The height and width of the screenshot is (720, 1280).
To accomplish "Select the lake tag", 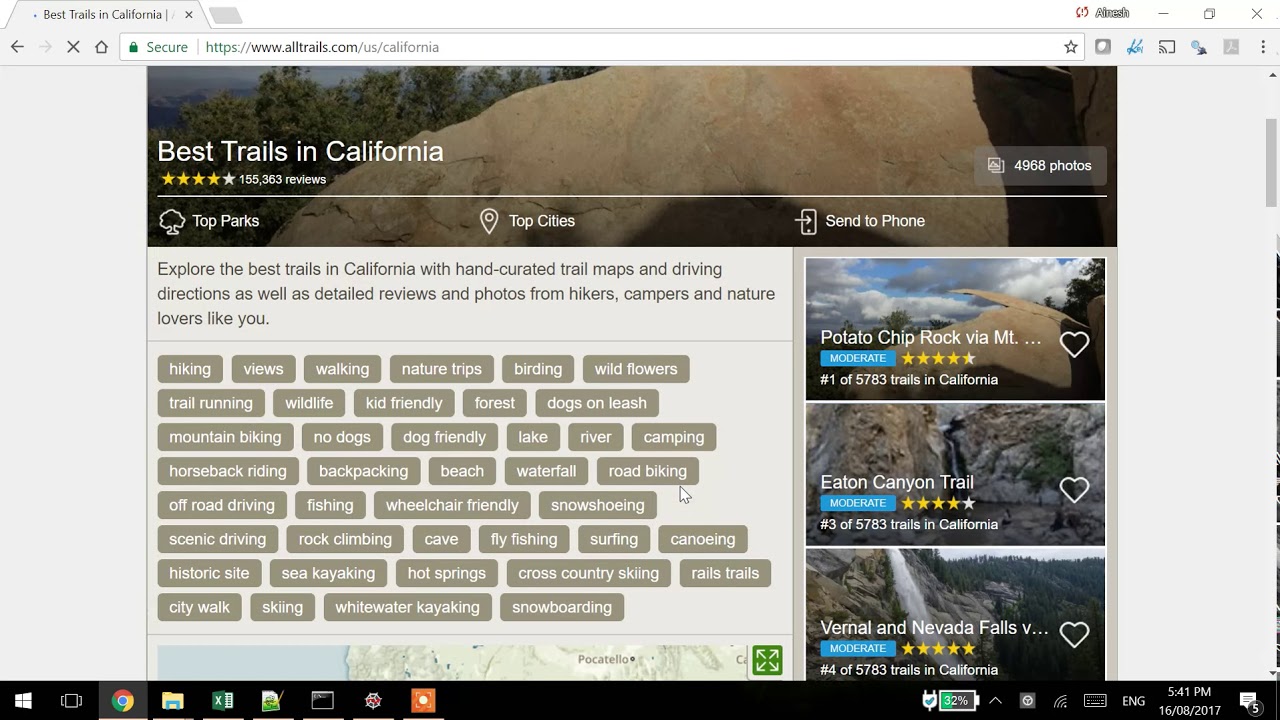I will (x=533, y=437).
